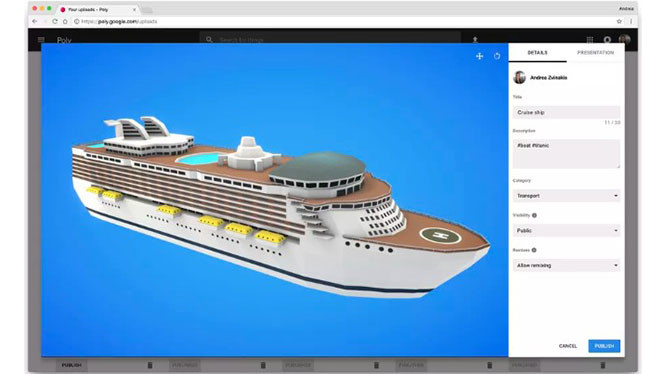Open the account avatar in the header
665x374 pixels.
(x=624, y=39)
